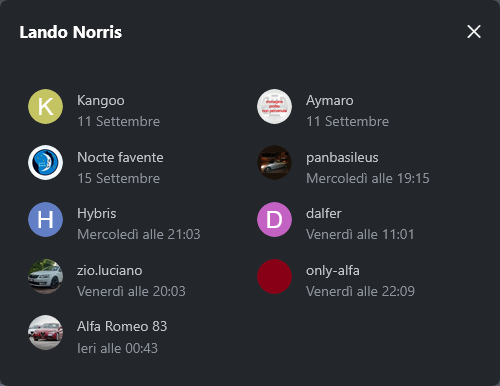The width and height of the screenshot is (500, 386).
Task: Open Aymaro's profile picture
Action: tap(274, 107)
